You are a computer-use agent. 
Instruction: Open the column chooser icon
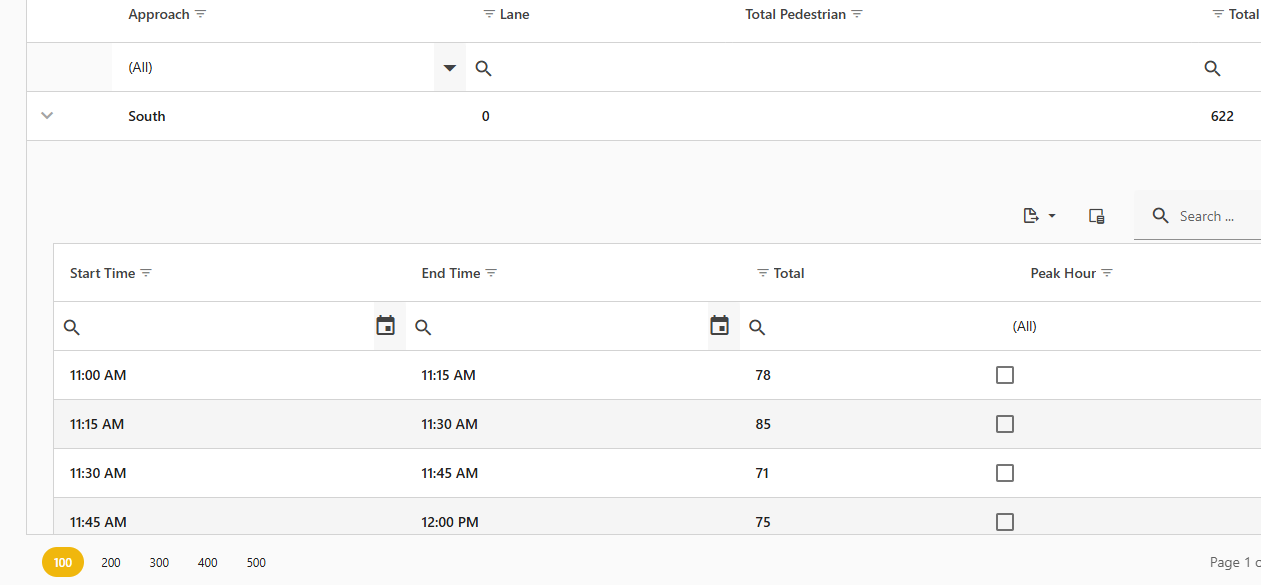click(x=1096, y=216)
